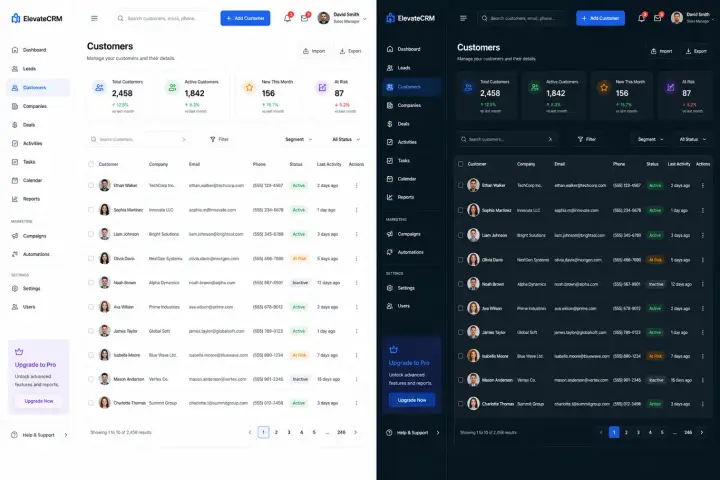This screenshot has width=720, height=480.
Task: Go to page 3 in light theme pagination
Action: 289,432
